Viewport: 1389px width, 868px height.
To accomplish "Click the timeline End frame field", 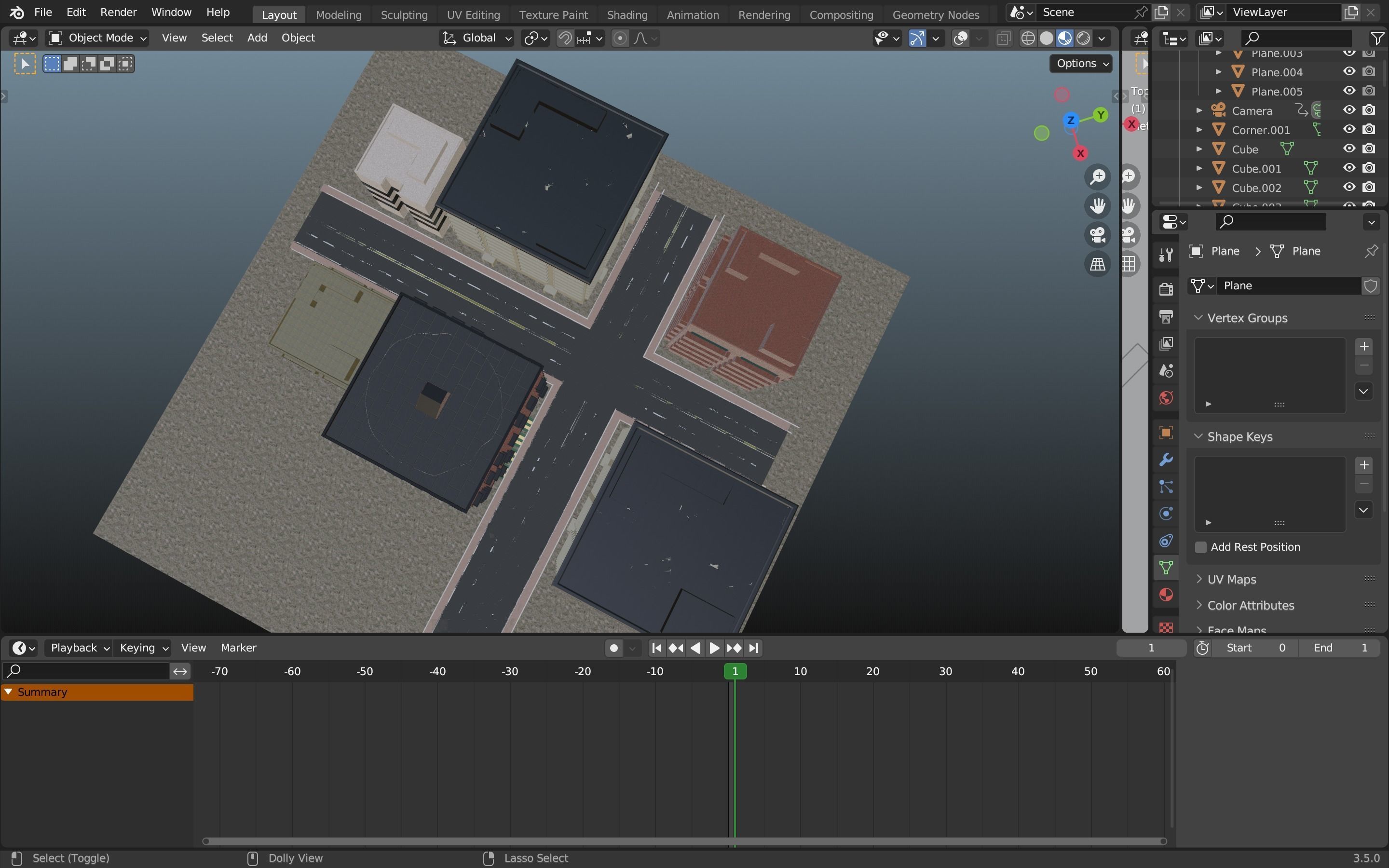I will tap(1341, 648).
